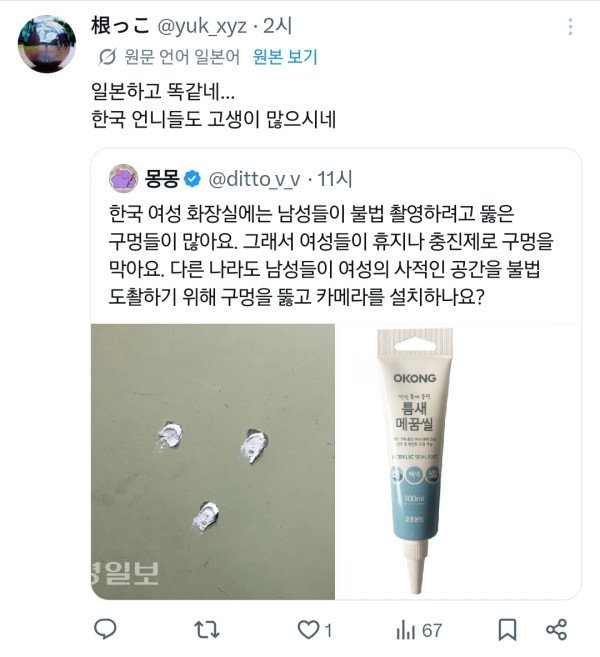The height and width of the screenshot is (657, 600).
Task: Repost this tweet with retweet arrows icon
Action: coord(207,629)
